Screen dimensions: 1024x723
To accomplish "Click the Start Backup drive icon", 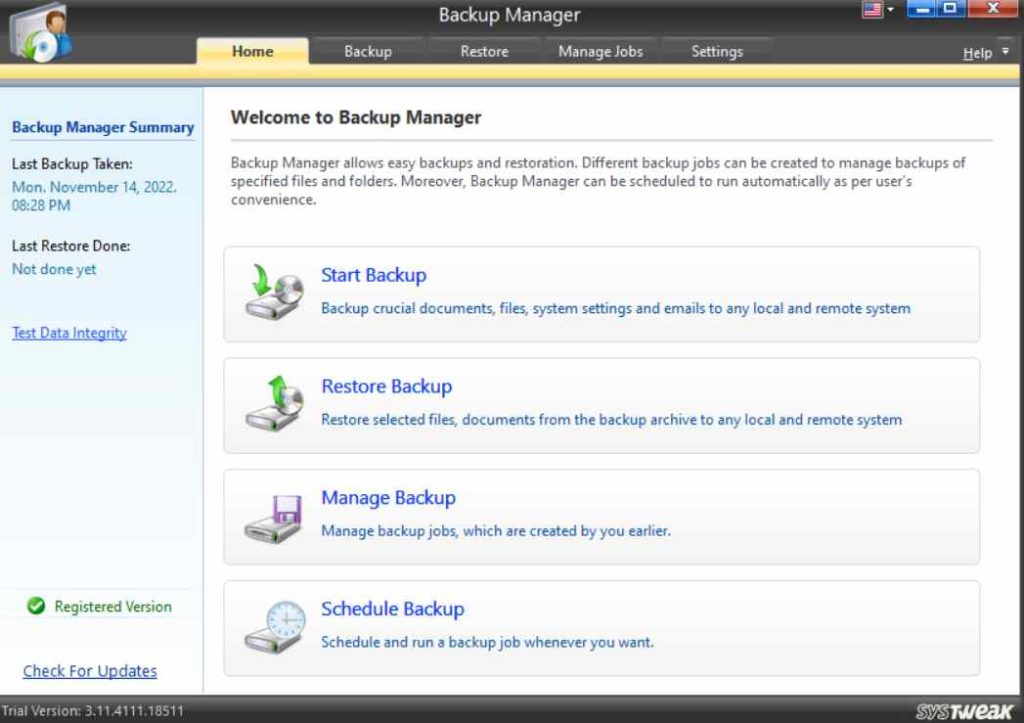I will coord(274,293).
